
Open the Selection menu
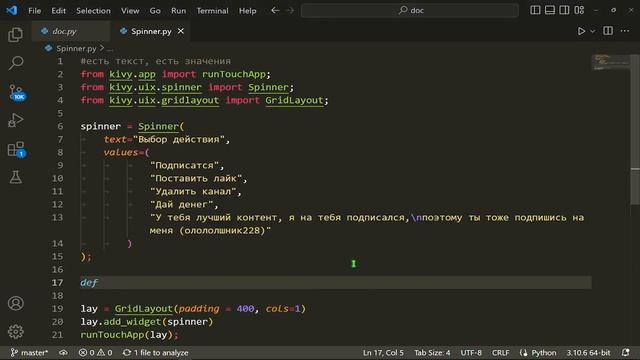(93, 11)
